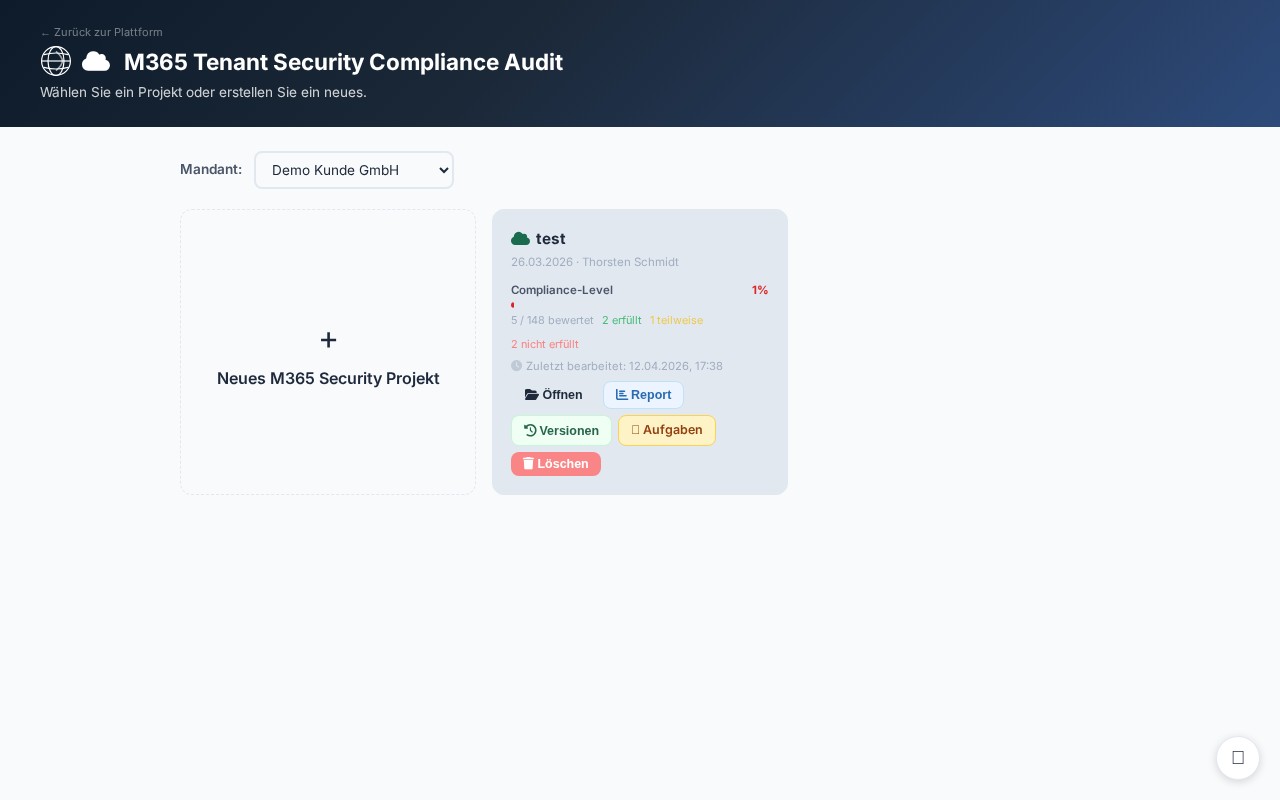The height and width of the screenshot is (800, 1280).
Task: Click the clock icon beside Zuletzt bearbeitet
Action: pyautogui.click(x=516, y=366)
